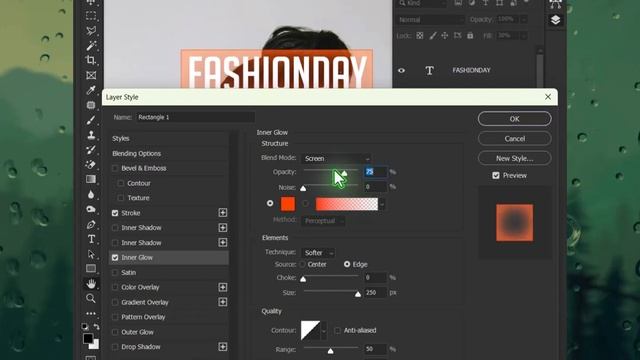Uncheck the Inner Glow checkbox

[115, 258]
